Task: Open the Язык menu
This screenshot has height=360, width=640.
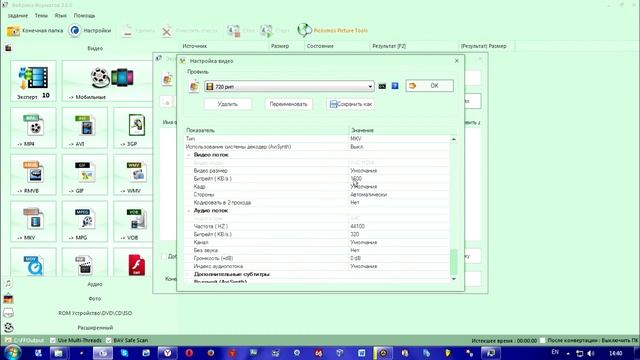Action: click(60, 16)
